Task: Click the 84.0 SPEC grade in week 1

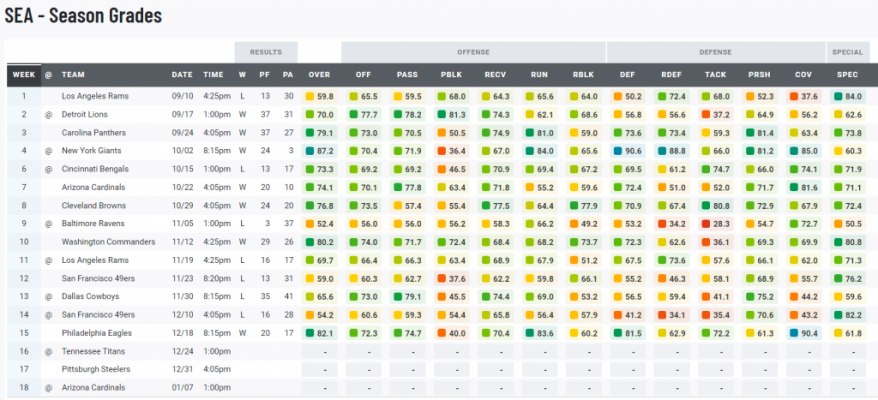Action: coord(847,96)
